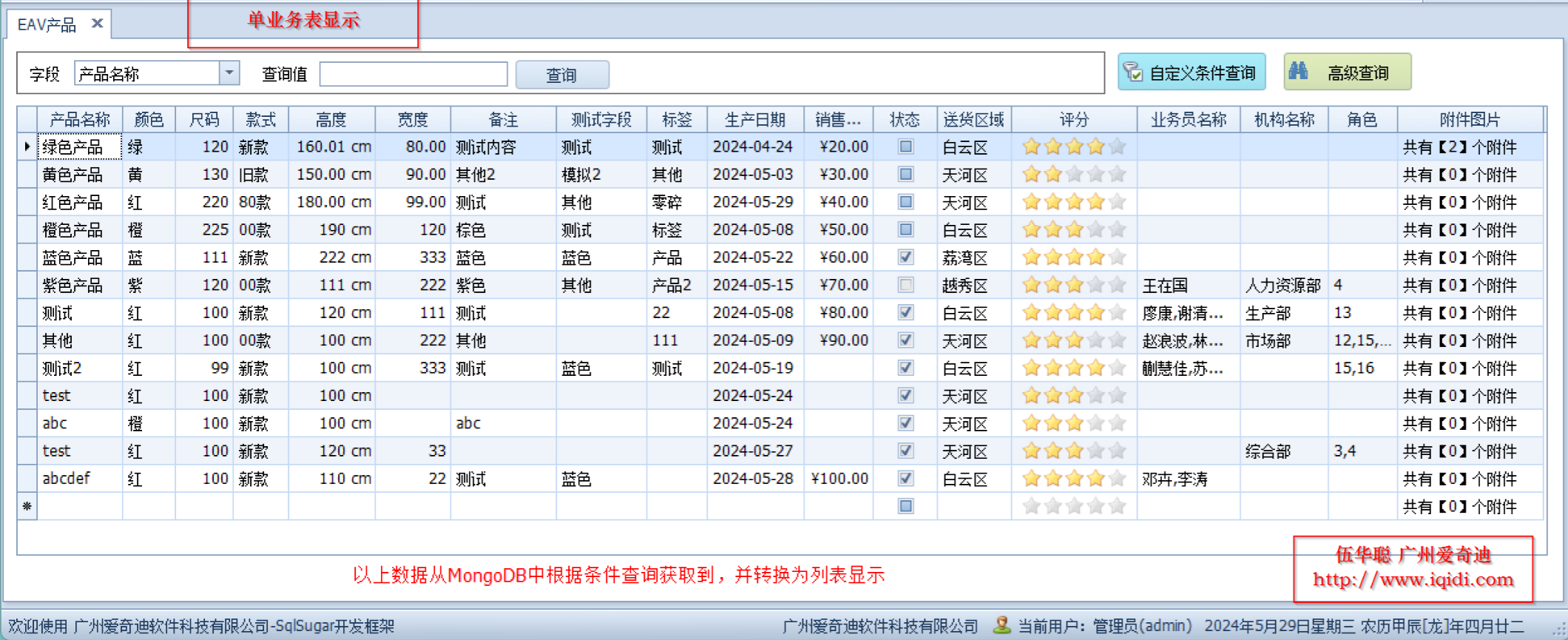Viewport: 1568px width, 640px height.
Task: Toggle status checkbox for 黄色产品 row
Action: (x=905, y=174)
